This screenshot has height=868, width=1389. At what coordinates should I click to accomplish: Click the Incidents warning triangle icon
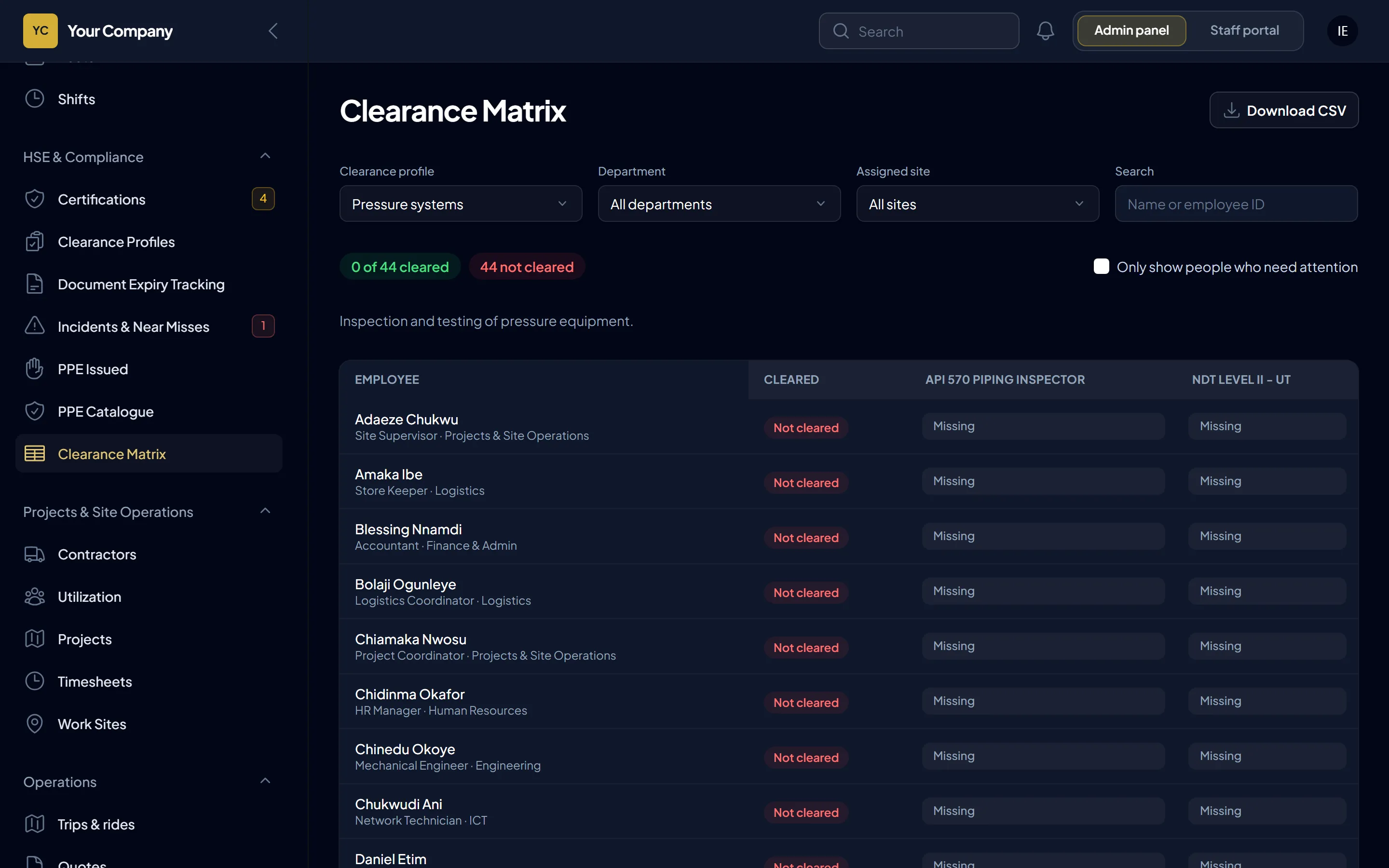click(34, 326)
